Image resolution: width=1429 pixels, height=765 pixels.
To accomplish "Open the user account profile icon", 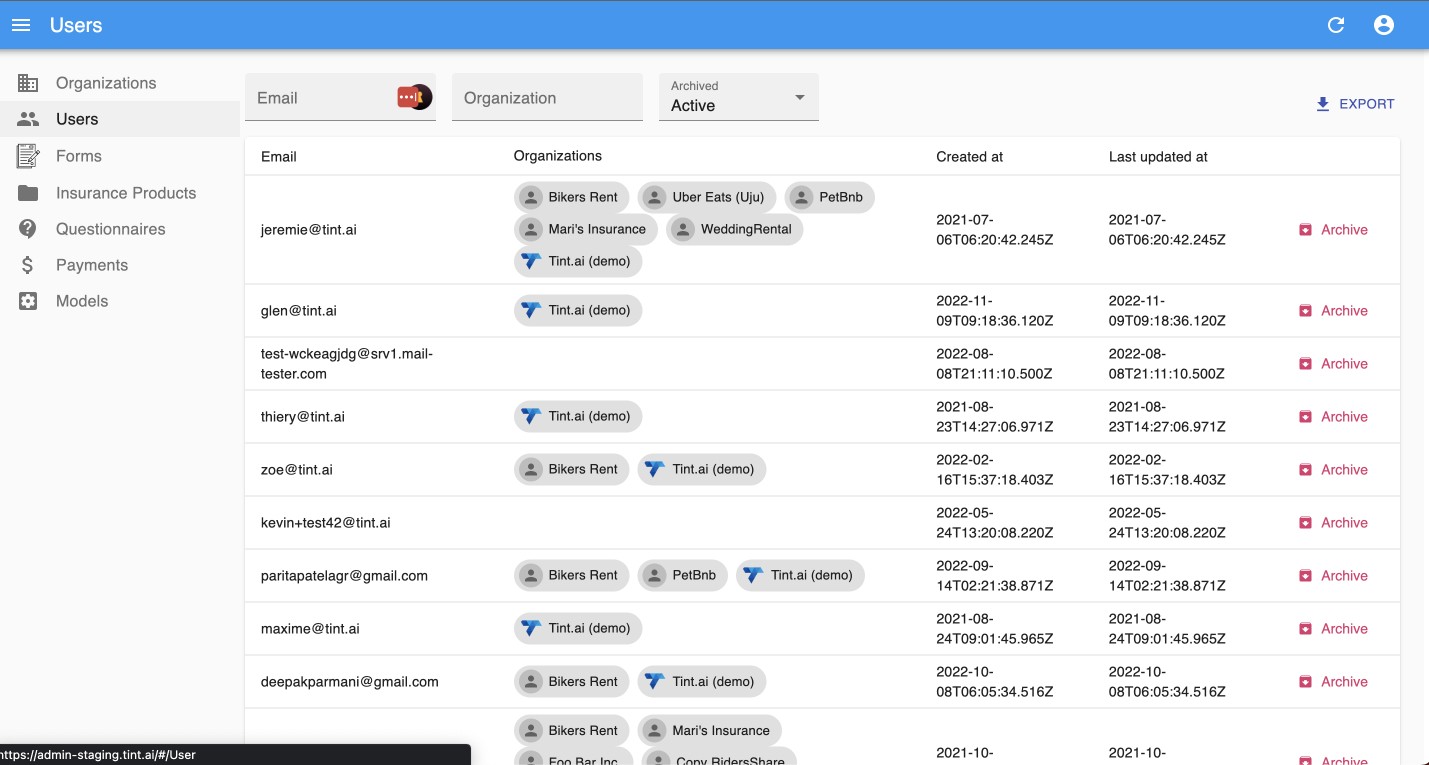I will click(1384, 25).
